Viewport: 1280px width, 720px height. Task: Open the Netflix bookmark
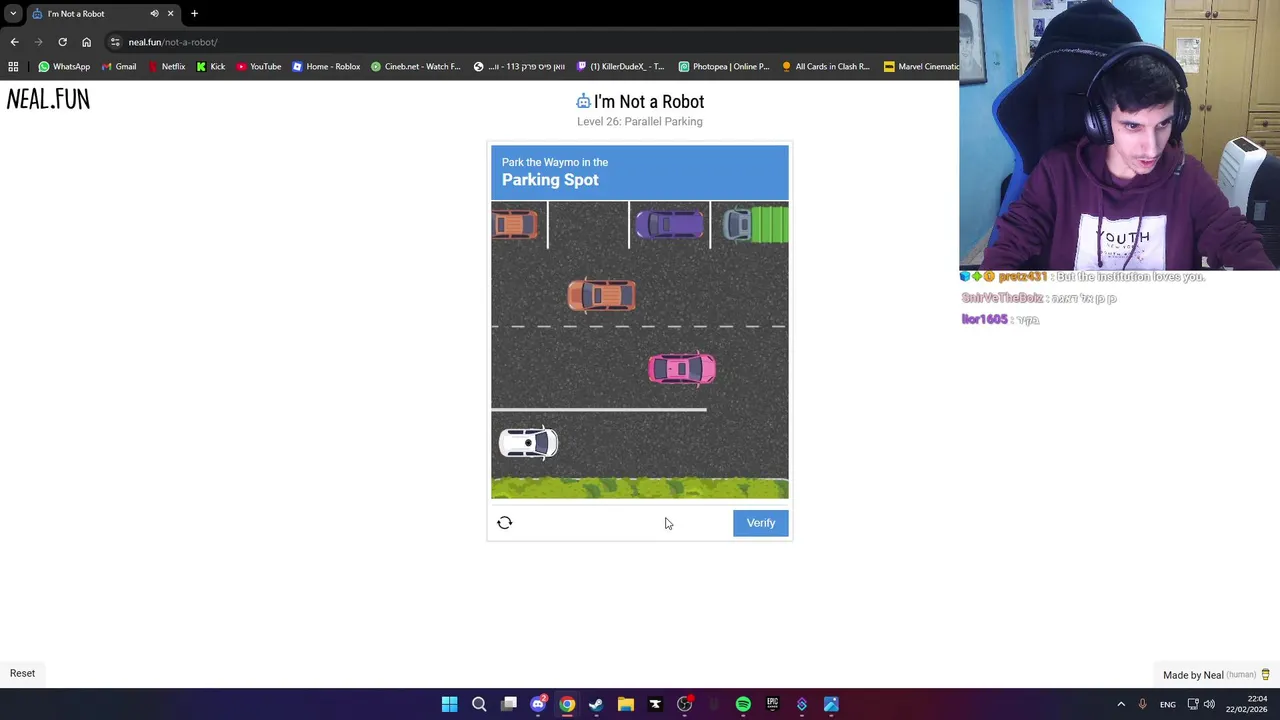click(x=166, y=67)
